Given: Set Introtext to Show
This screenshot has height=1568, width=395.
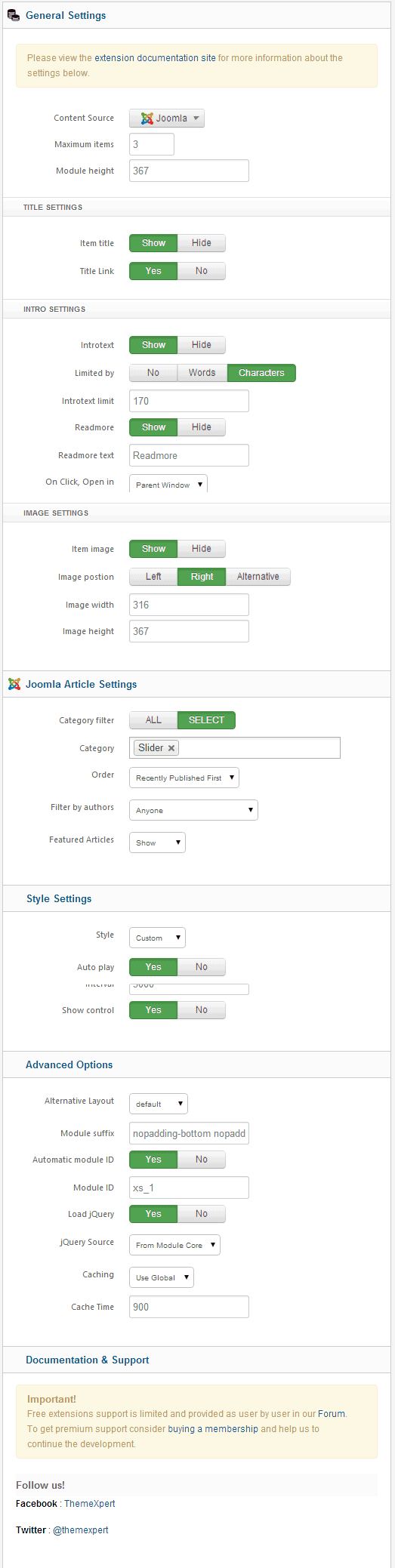Looking at the screenshot, I should pos(153,345).
